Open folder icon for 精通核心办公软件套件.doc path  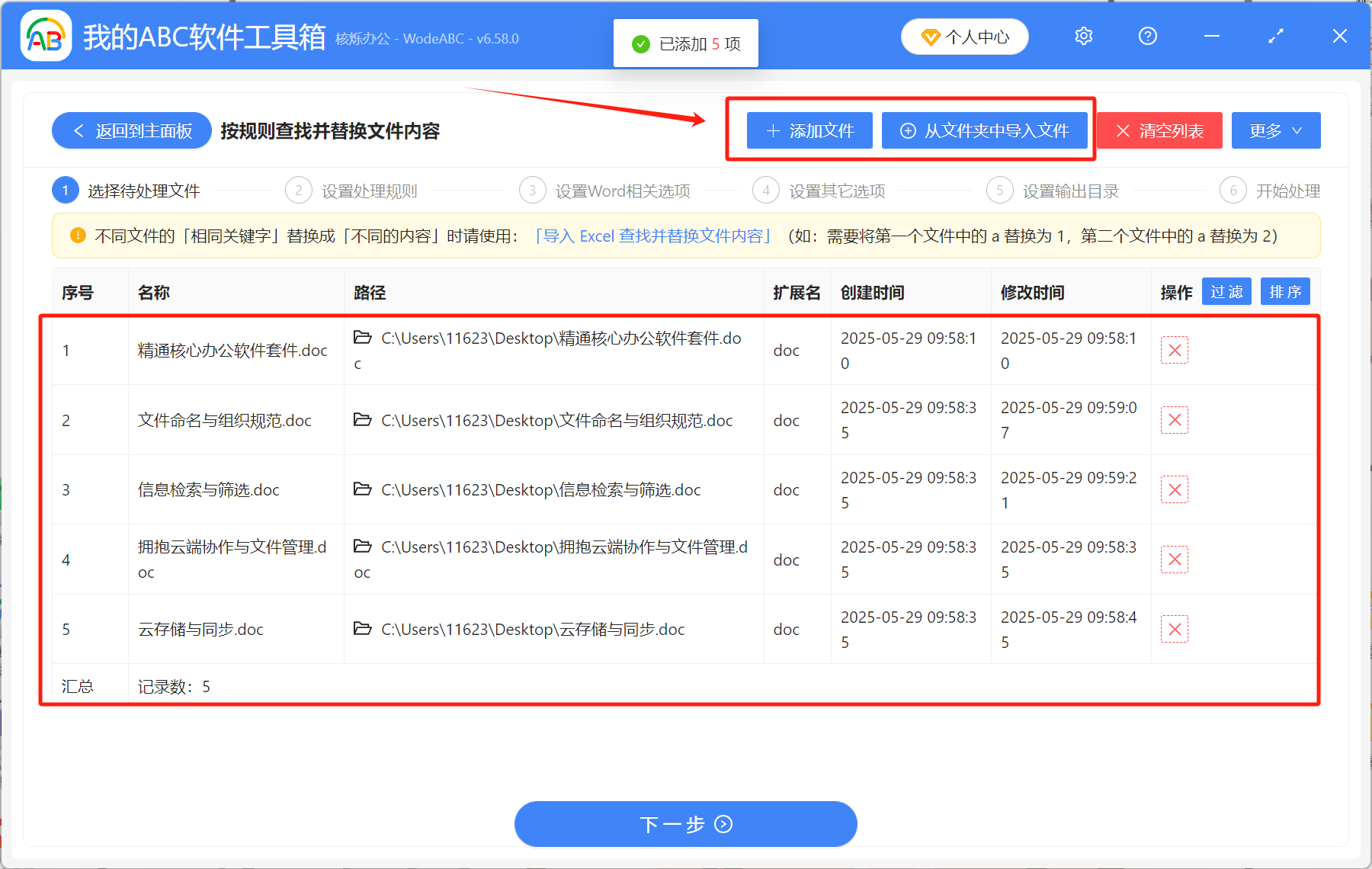coord(363,338)
